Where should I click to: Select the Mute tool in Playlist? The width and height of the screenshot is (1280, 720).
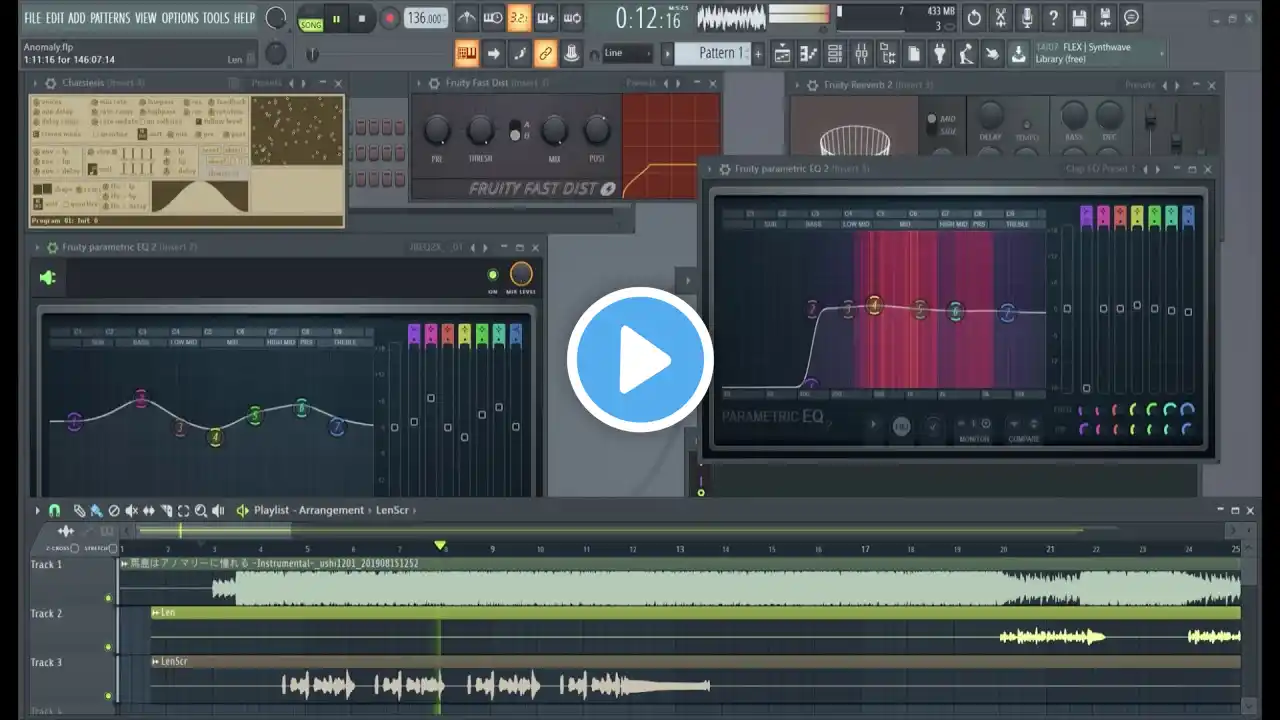(x=131, y=510)
